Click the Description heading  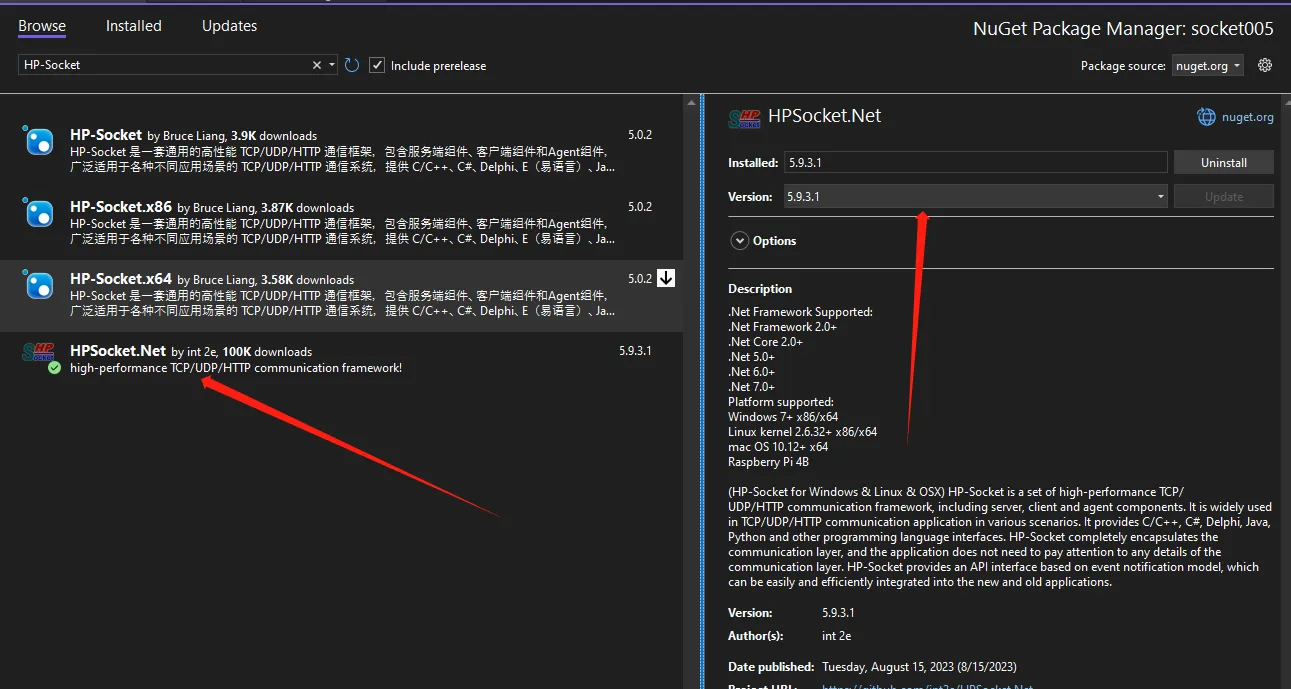point(760,289)
